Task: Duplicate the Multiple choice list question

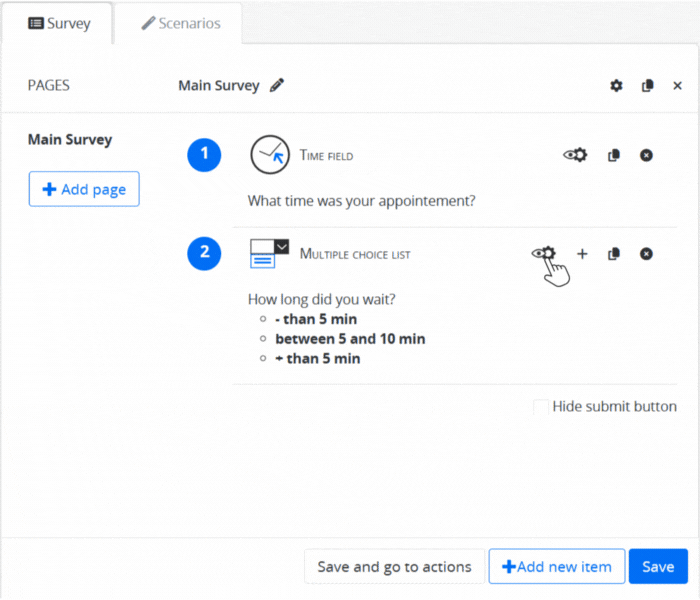Action: coord(614,254)
